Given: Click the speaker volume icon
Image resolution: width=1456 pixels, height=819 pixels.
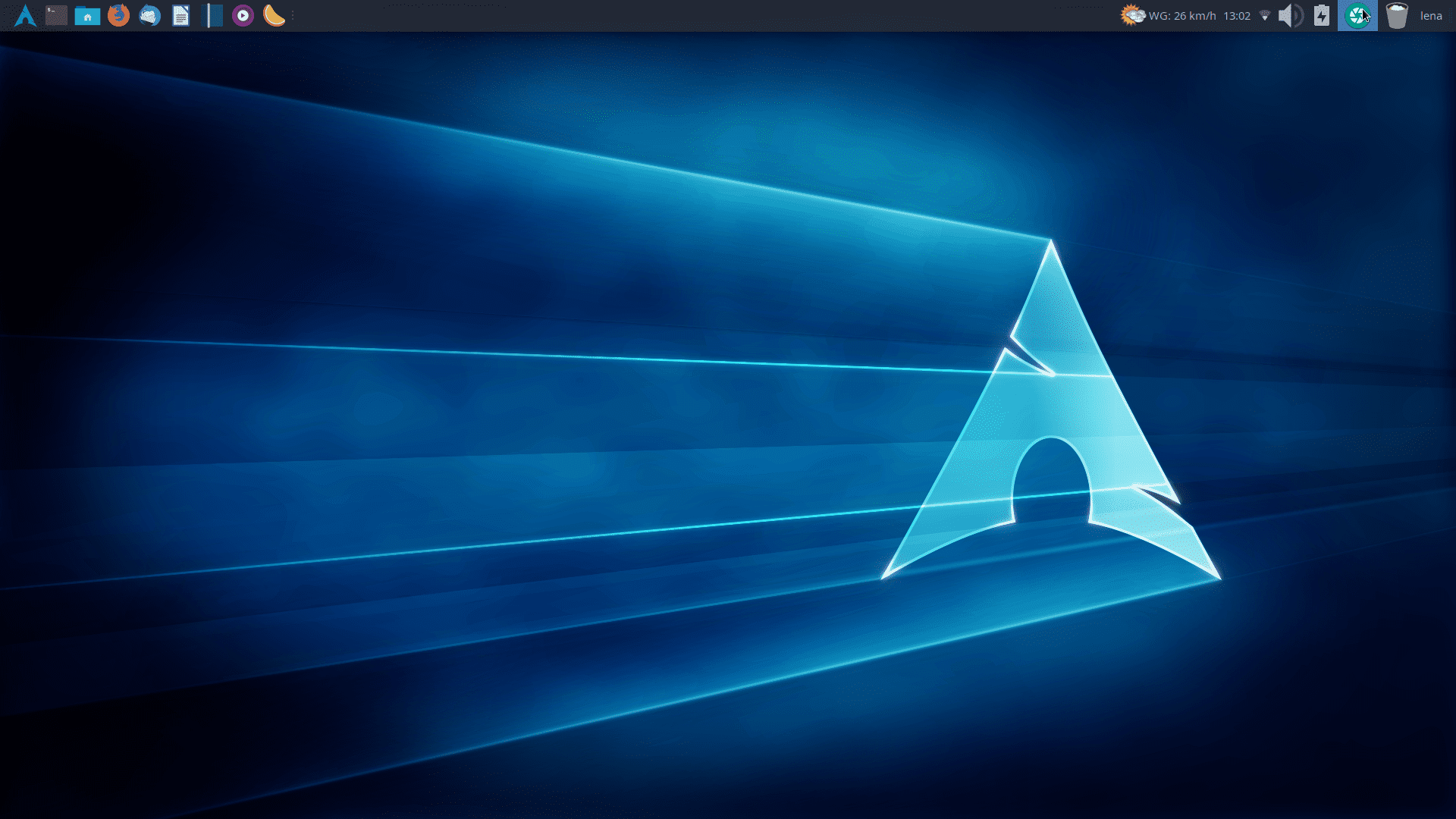Looking at the screenshot, I should pos(1290,16).
